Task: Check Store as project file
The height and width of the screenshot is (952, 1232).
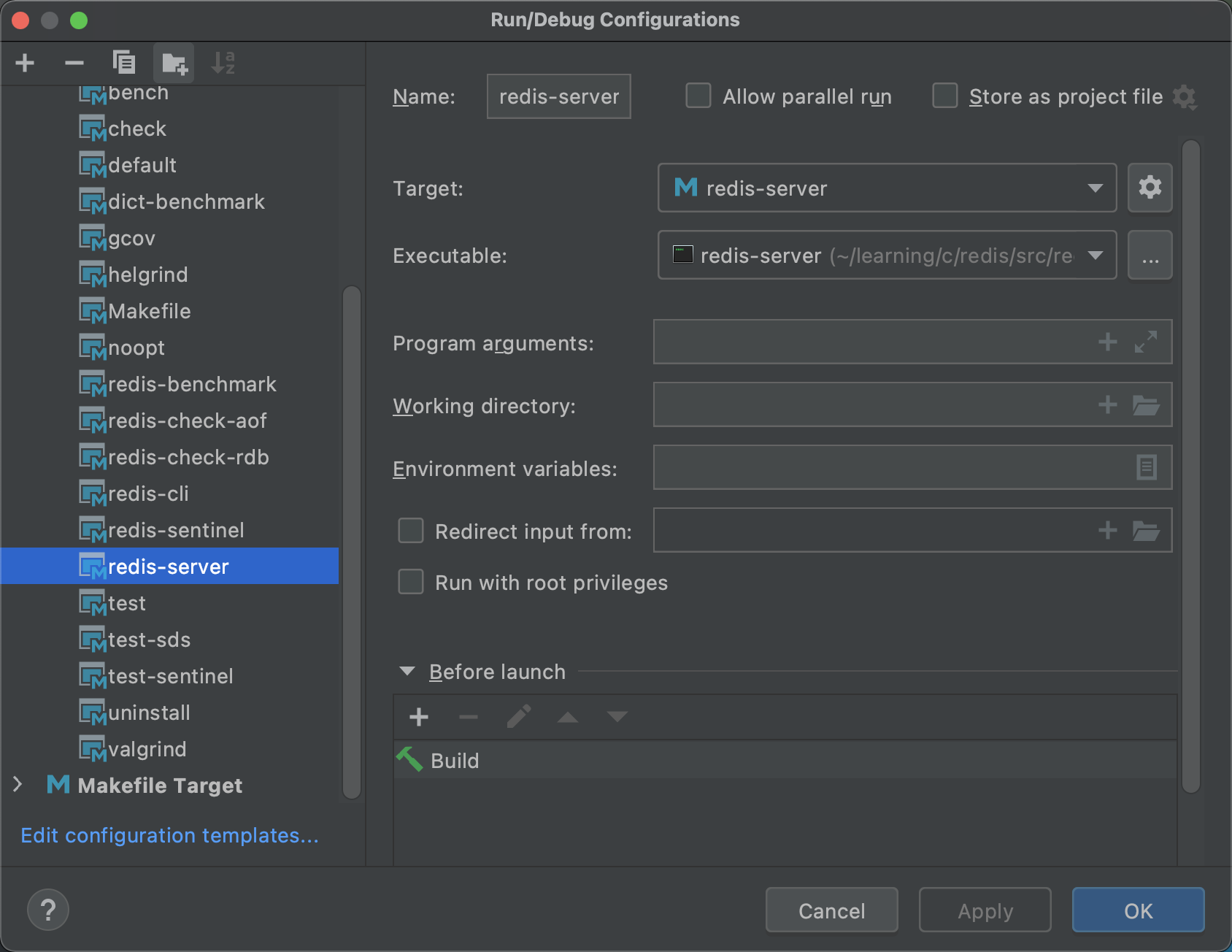Action: [945, 96]
